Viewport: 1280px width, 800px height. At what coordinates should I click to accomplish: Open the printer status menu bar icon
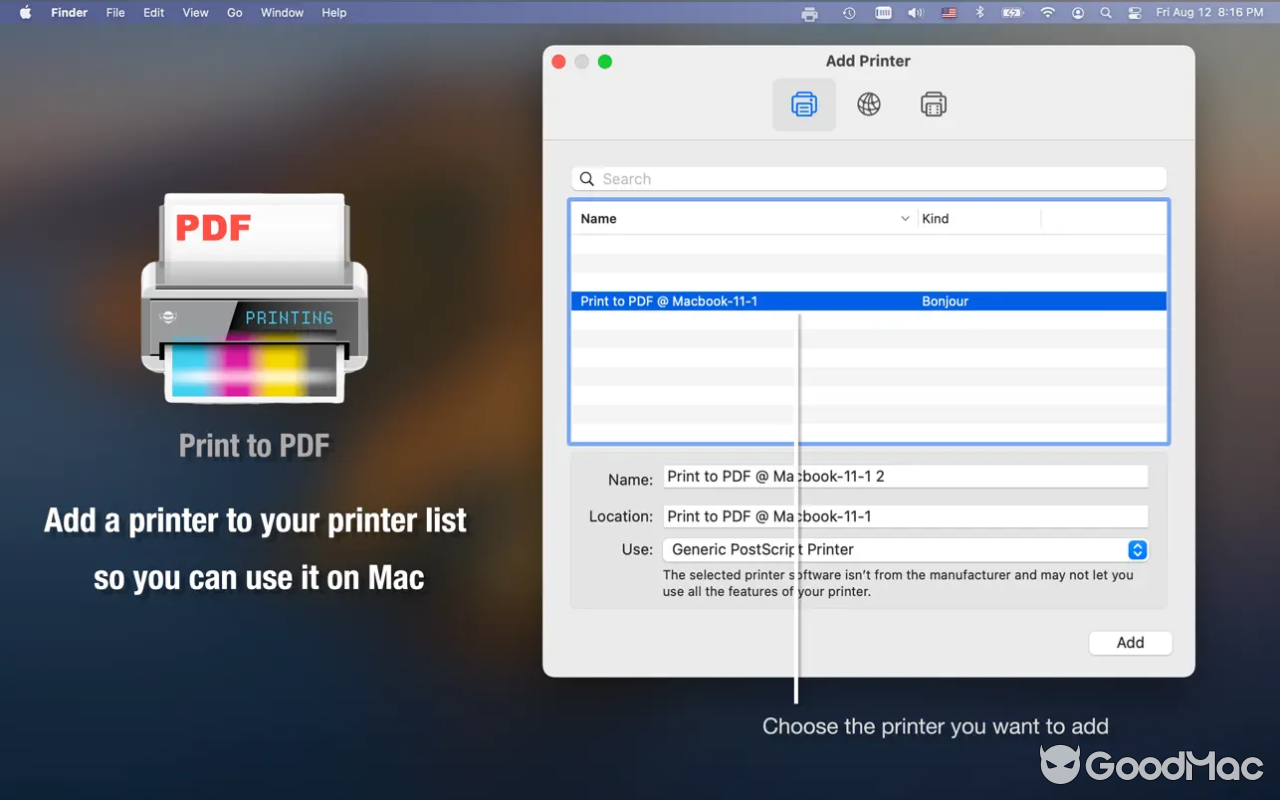point(809,13)
